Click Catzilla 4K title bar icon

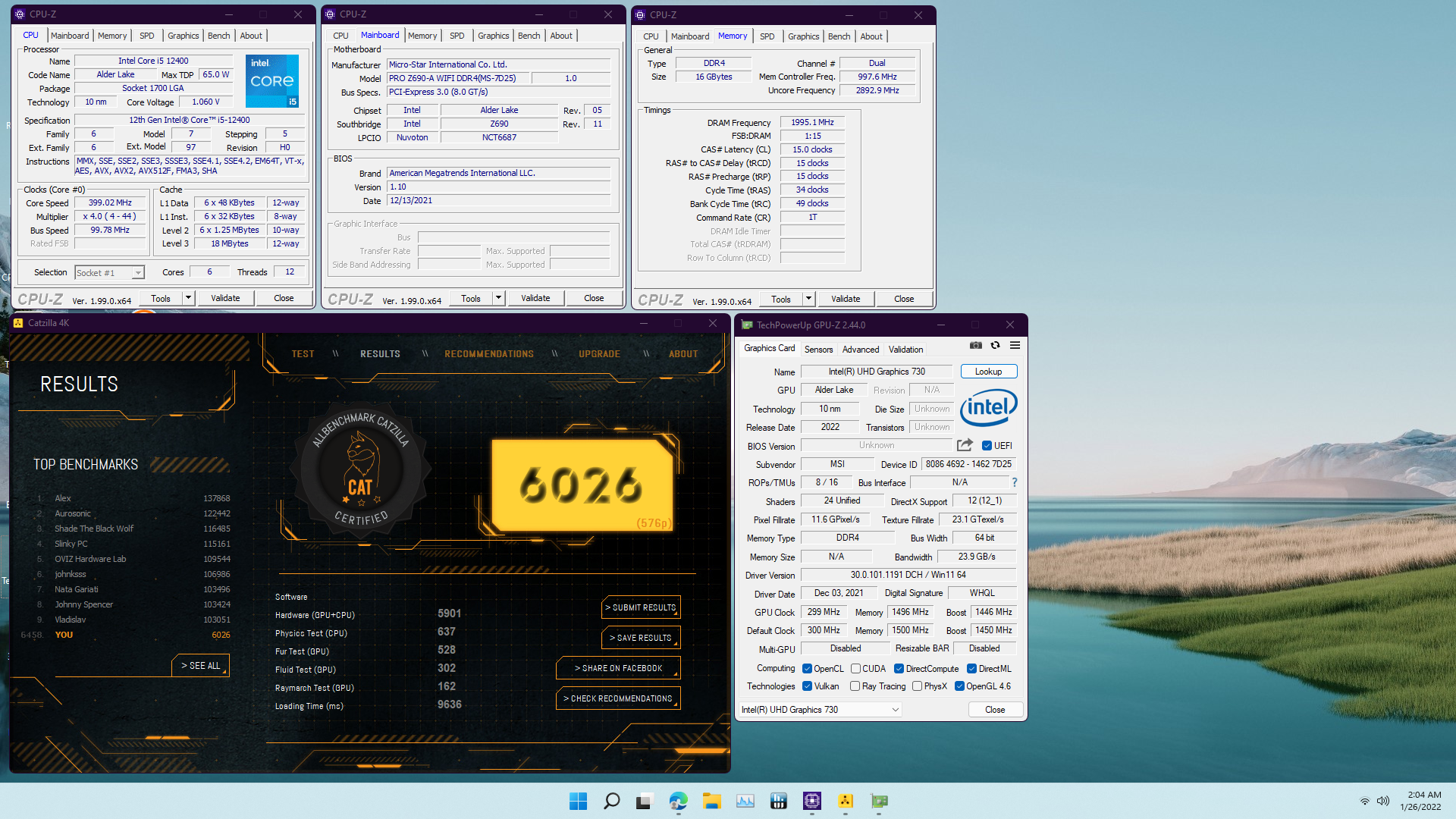(18, 323)
